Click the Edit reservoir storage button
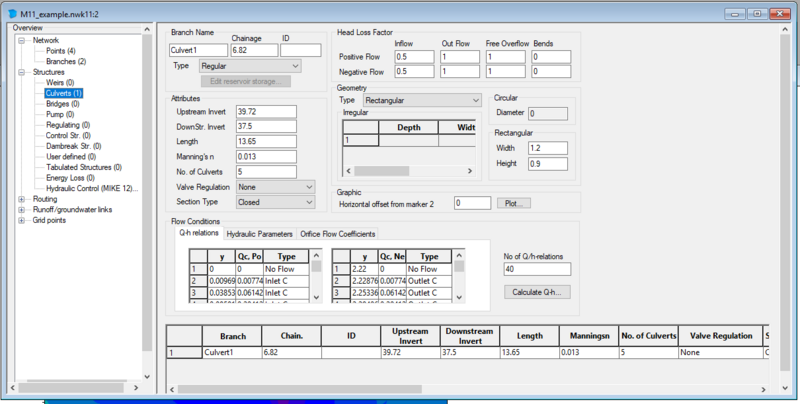 245,82
